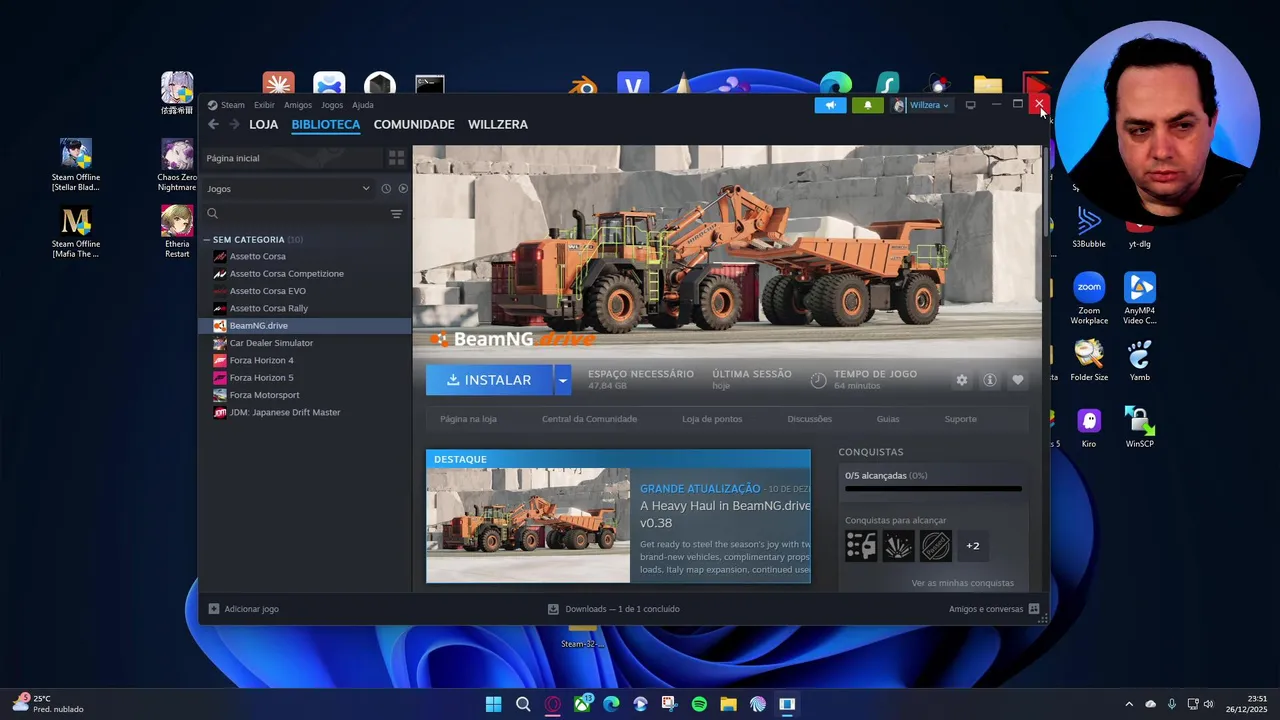
Task: Open the green notifications bell
Action: tap(867, 105)
